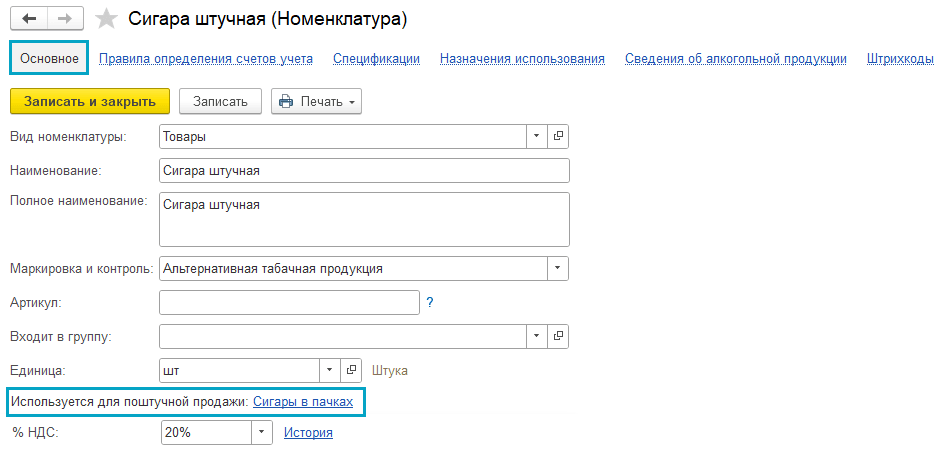
Task: Open the Печать print menu button
Action: coord(316,101)
